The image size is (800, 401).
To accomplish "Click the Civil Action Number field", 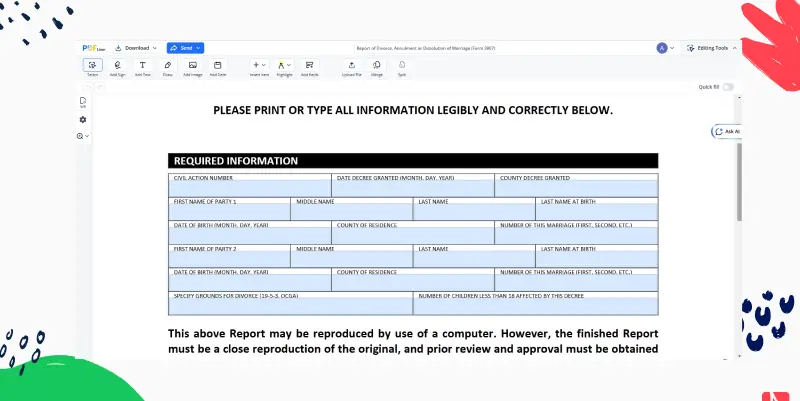I will [249, 186].
